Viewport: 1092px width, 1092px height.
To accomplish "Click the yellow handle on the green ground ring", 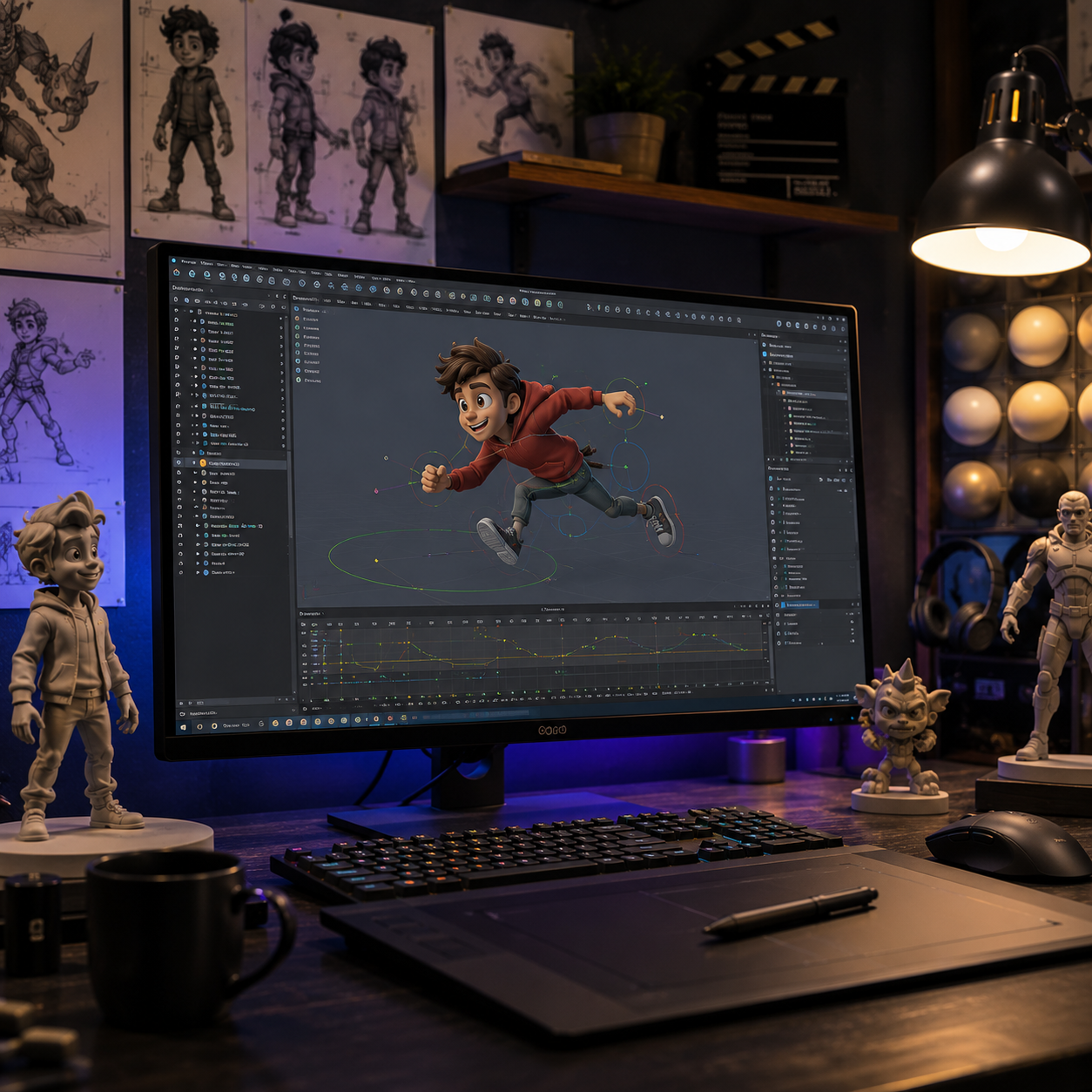I will pos(376,560).
